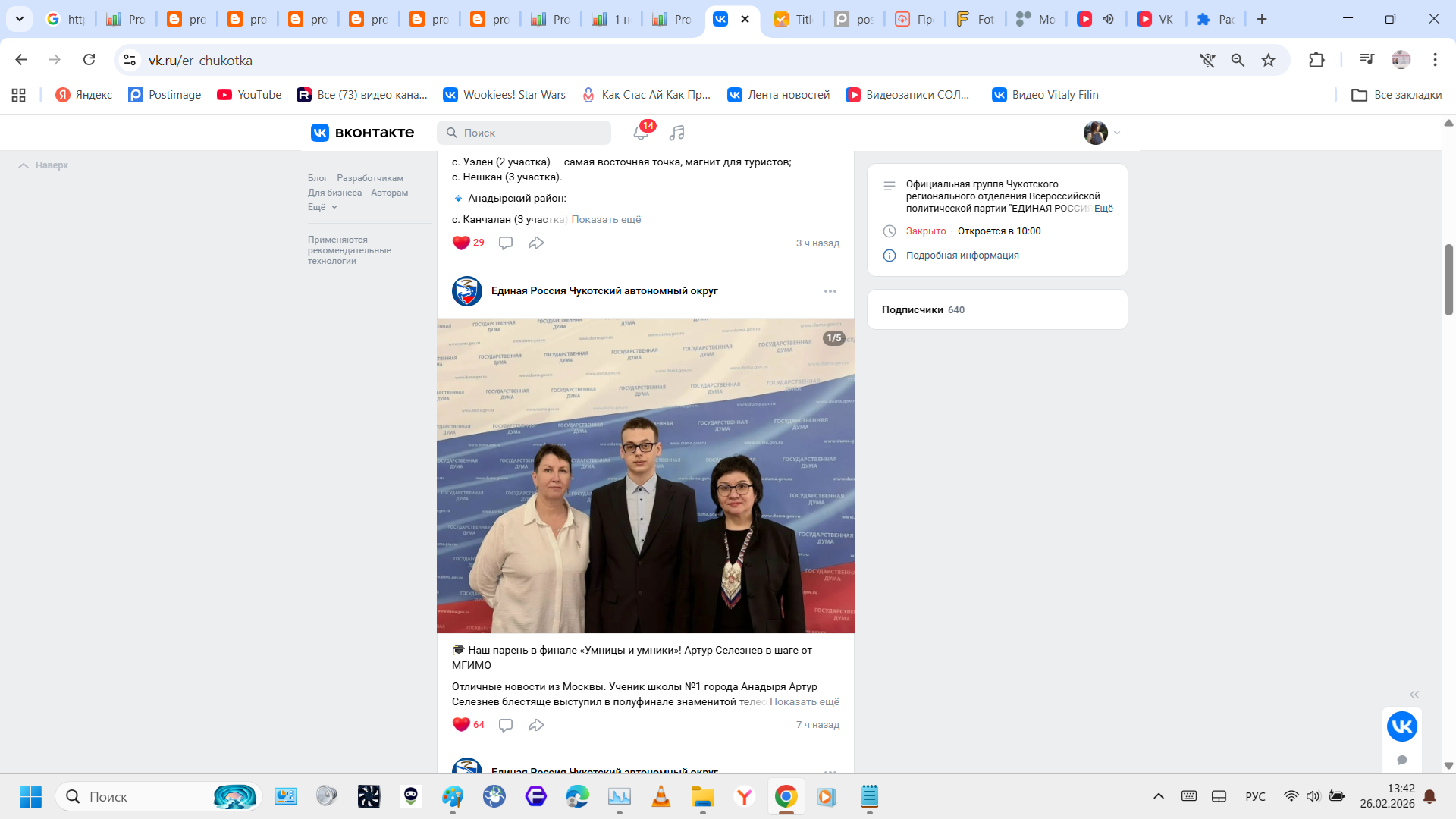Open VLC media player from taskbar
This screenshot has width=1456, height=819.
(x=661, y=796)
